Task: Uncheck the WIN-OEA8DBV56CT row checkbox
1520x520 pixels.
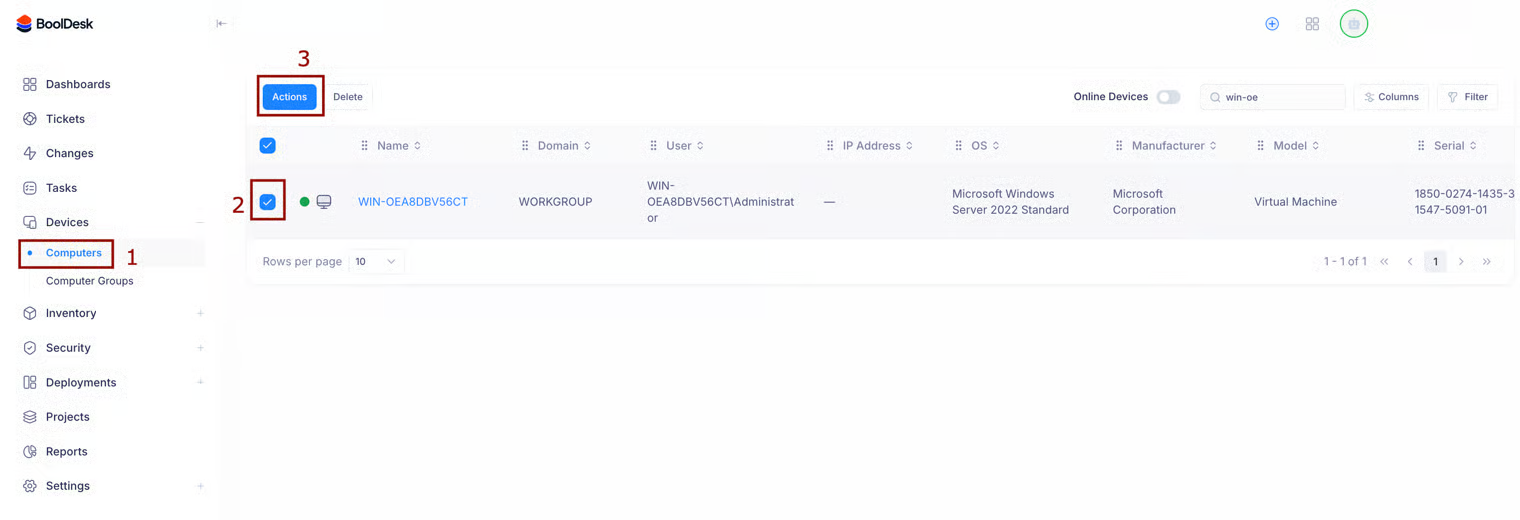Action: pos(268,202)
